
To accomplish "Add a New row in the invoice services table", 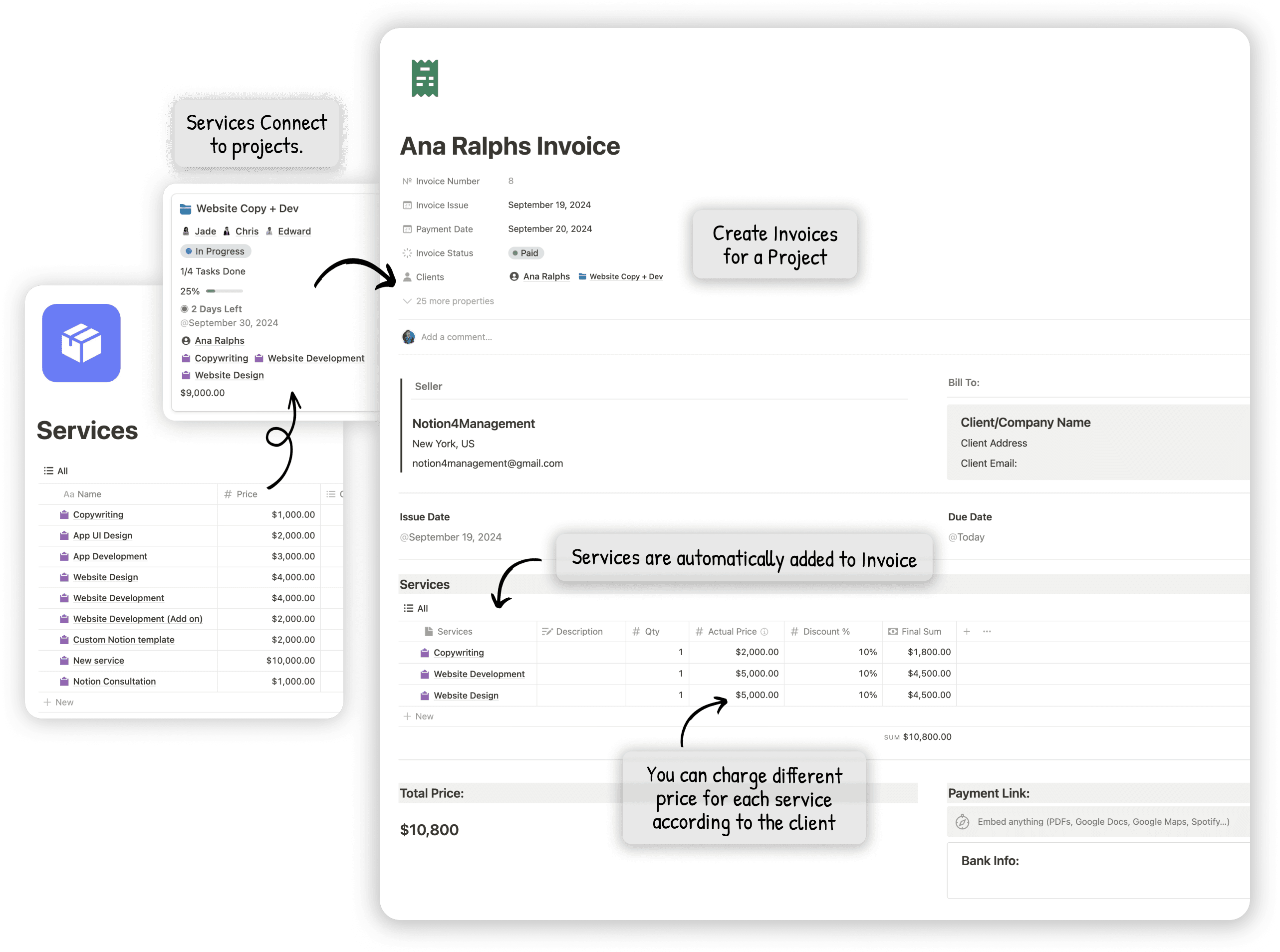I will tap(418, 716).
